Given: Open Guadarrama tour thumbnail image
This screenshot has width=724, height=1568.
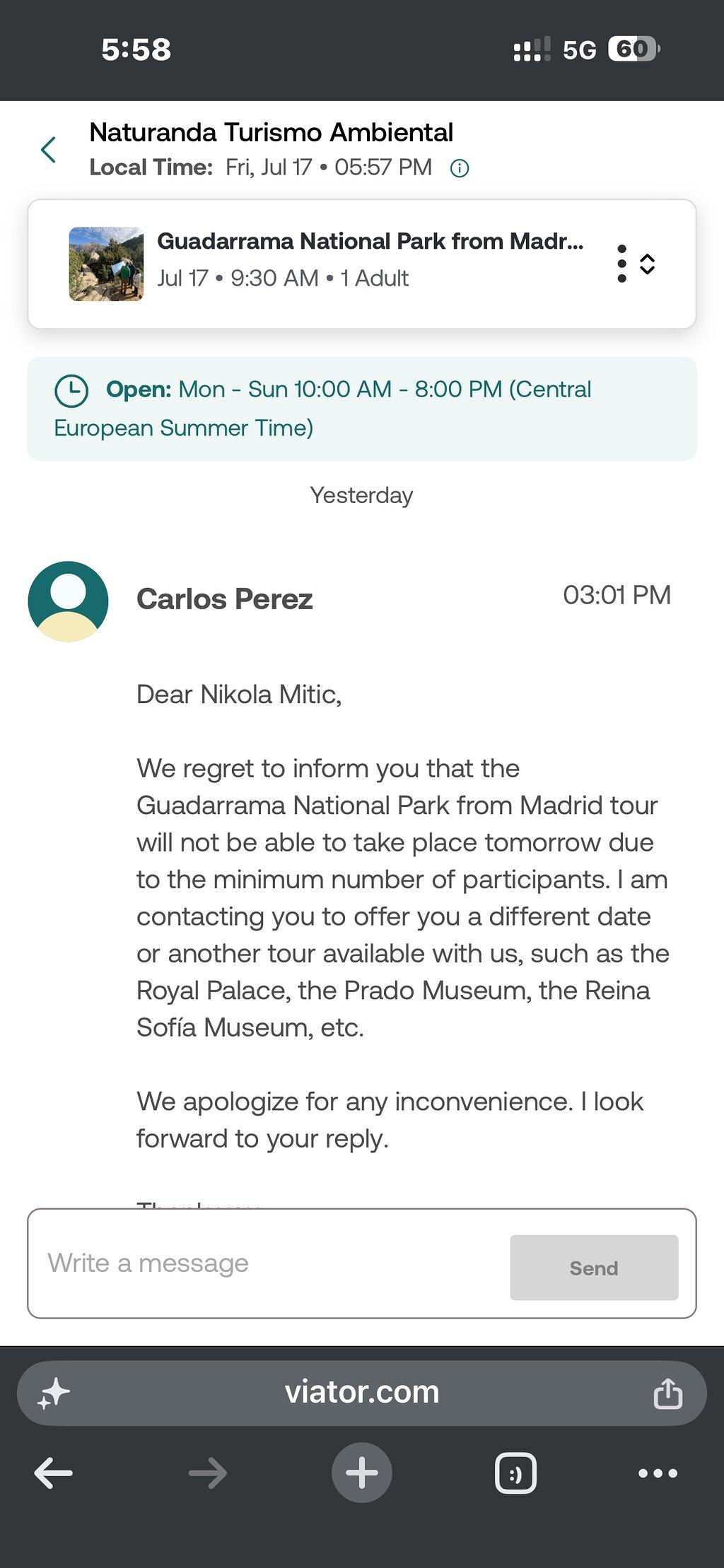Looking at the screenshot, I should [x=106, y=264].
